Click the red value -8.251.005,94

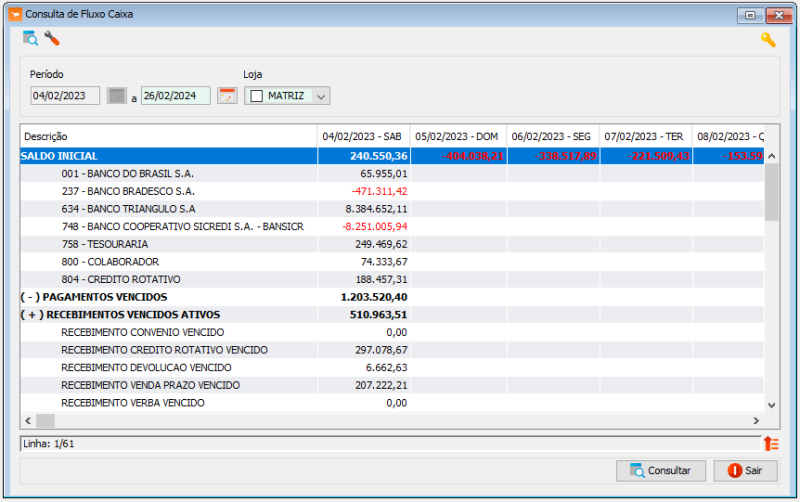coord(375,227)
